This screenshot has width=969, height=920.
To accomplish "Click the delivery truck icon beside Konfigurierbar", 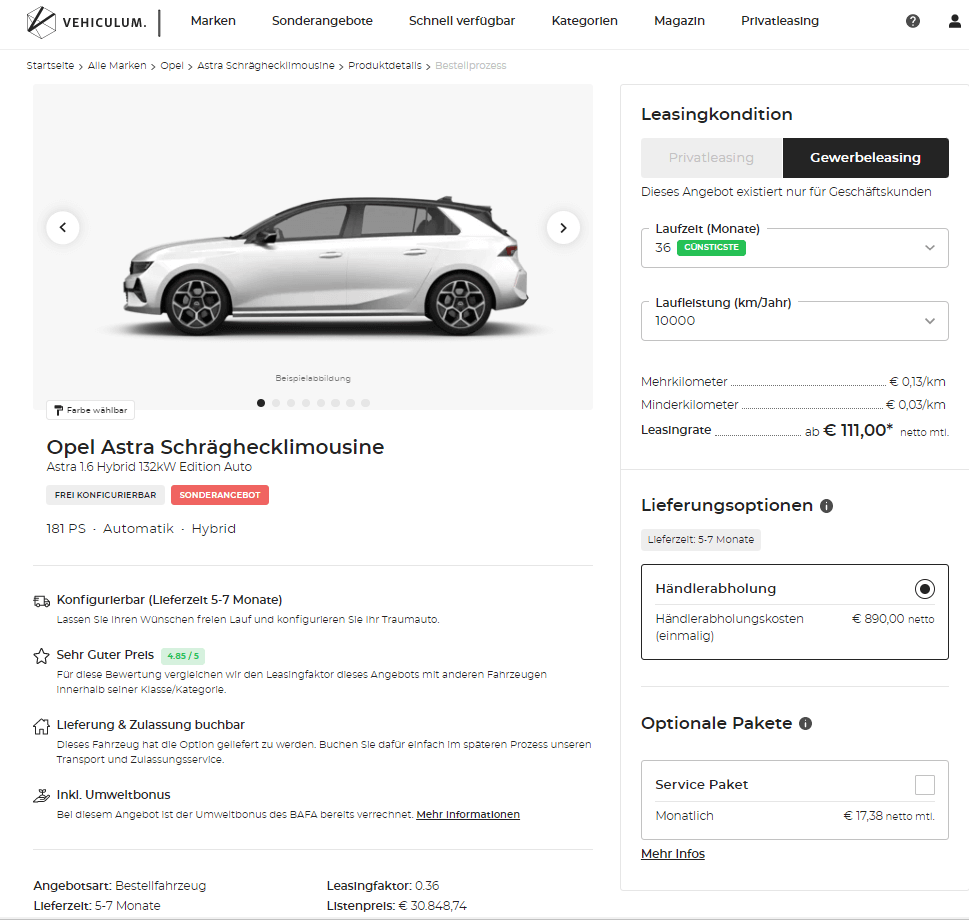I will [41, 601].
